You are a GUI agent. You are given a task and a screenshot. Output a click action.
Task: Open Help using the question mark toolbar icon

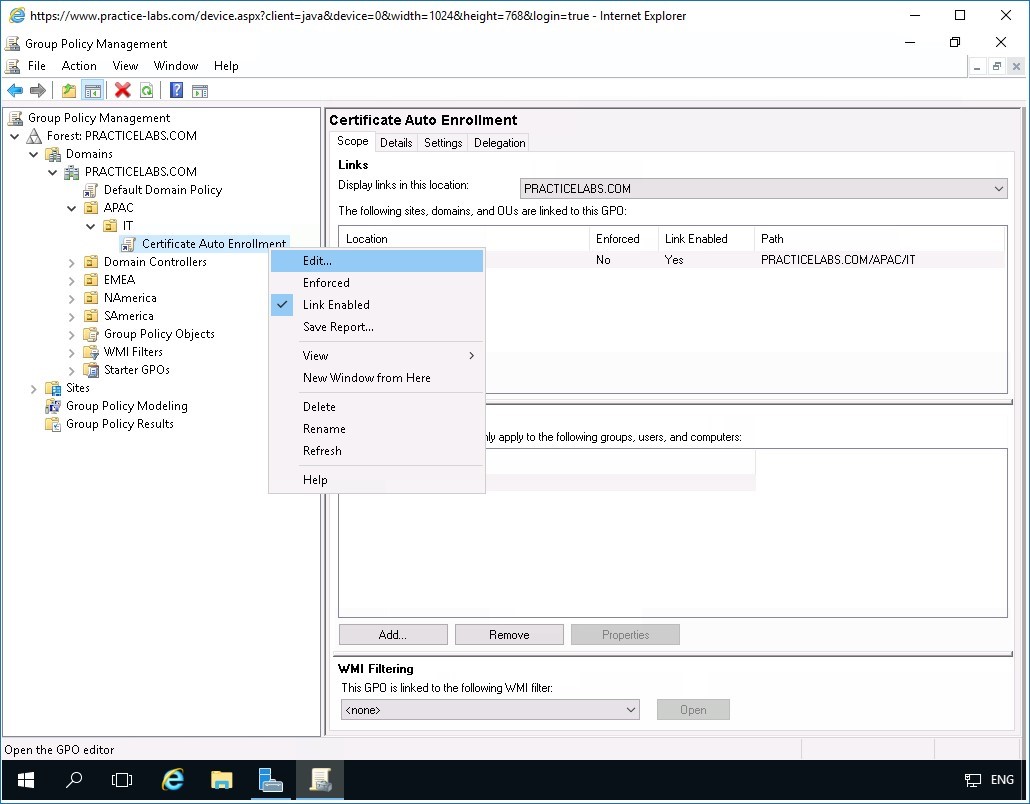(174, 90)
